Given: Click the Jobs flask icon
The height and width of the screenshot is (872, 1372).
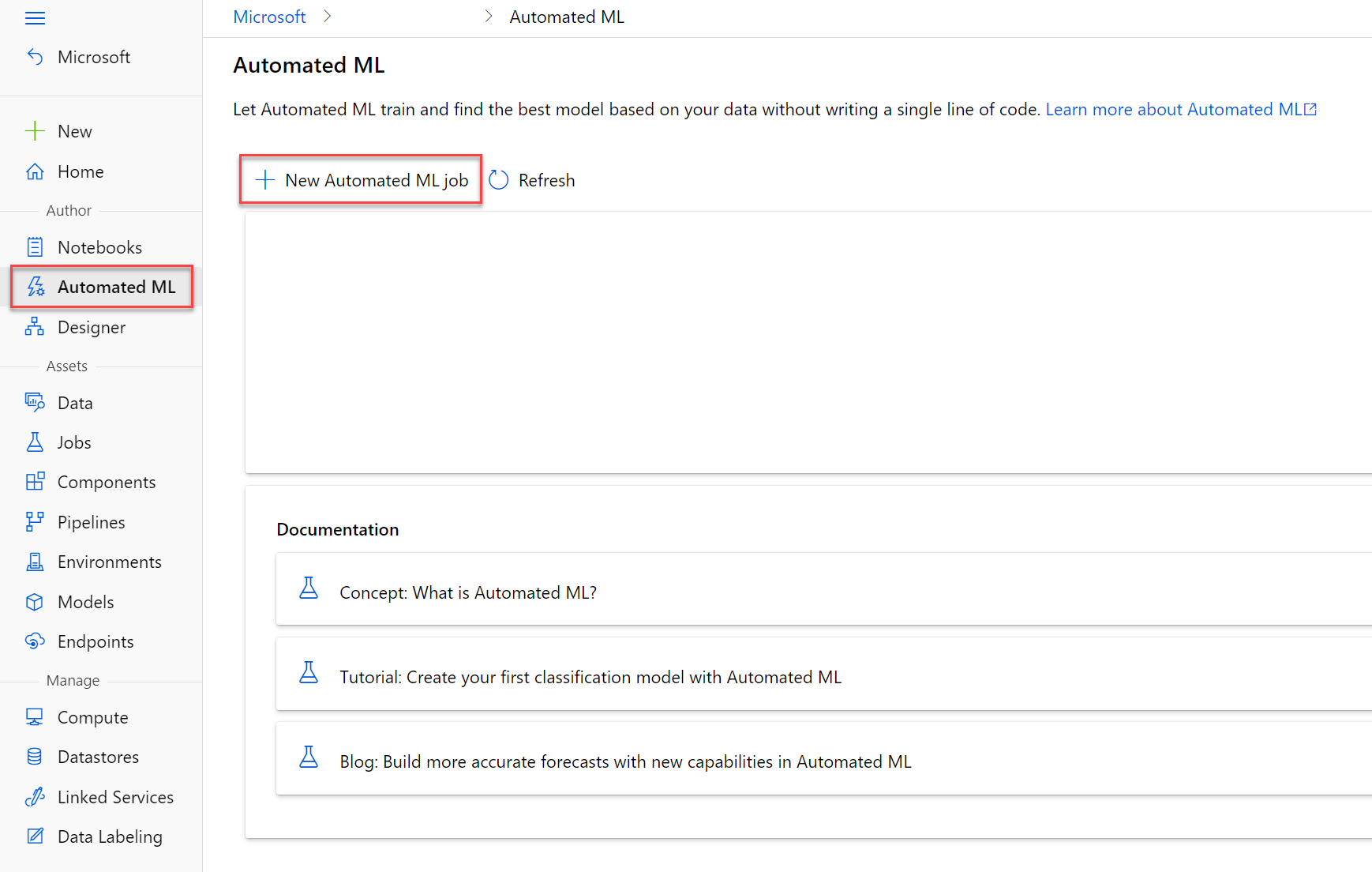Looking at the screenshot, I should (x=35, y=442).
